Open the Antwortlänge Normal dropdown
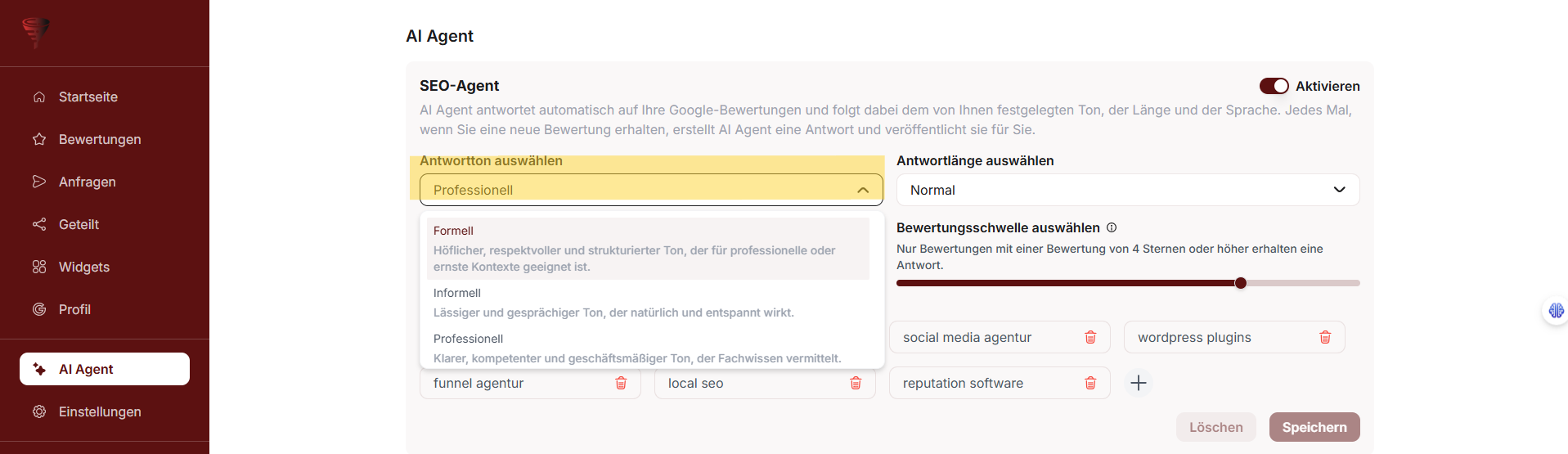Screen dimensions: 1568x454 (1127, 190)
